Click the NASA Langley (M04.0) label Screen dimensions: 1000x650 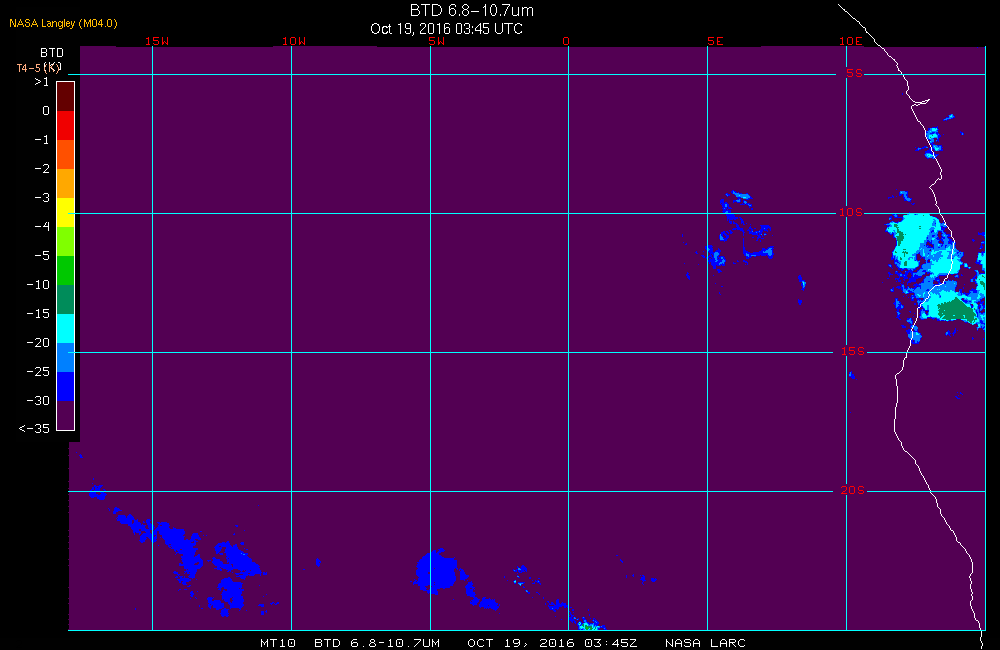pos(63,24)
